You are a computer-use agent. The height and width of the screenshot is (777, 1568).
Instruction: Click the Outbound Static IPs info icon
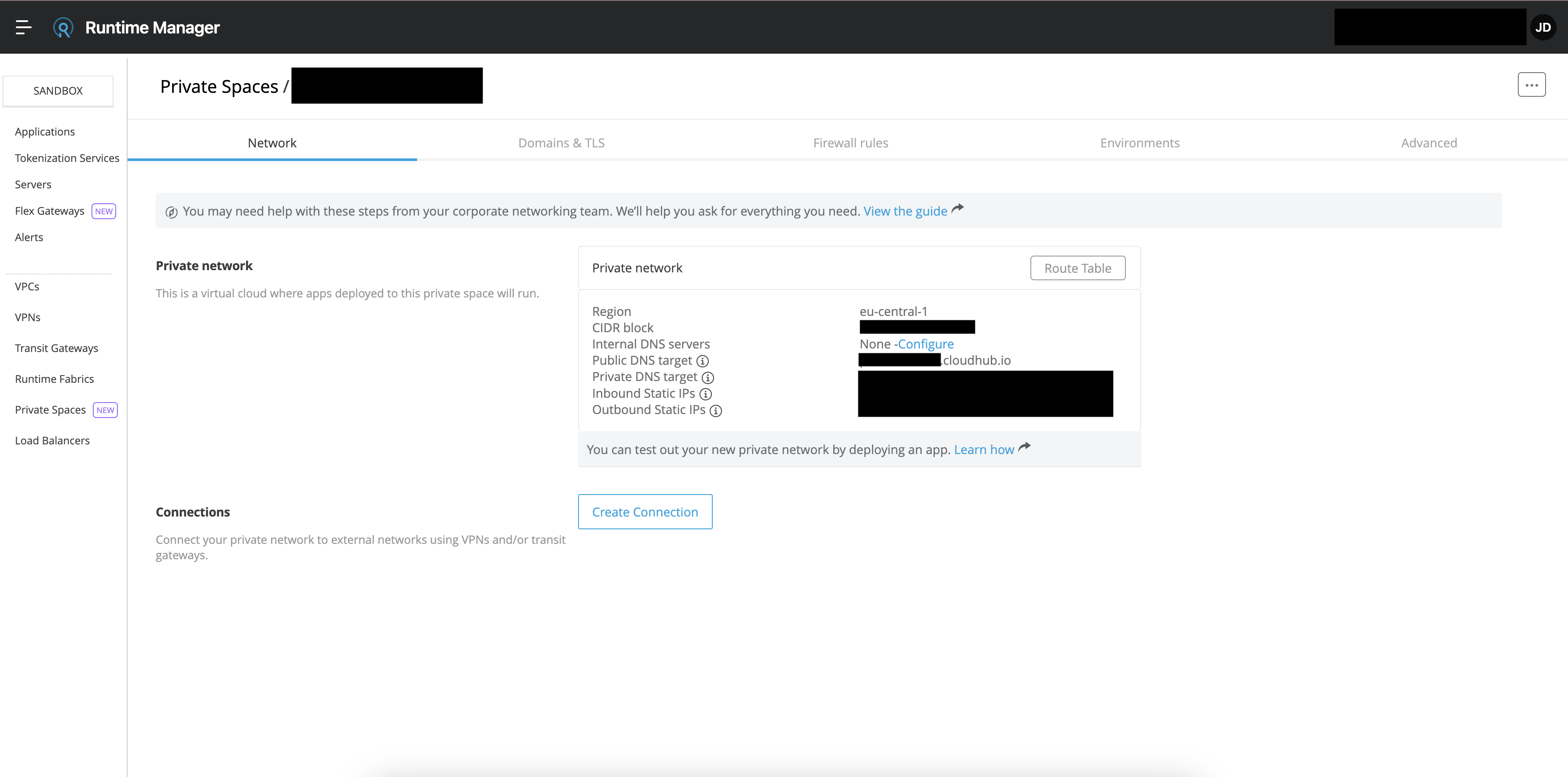tap(716, 410)
